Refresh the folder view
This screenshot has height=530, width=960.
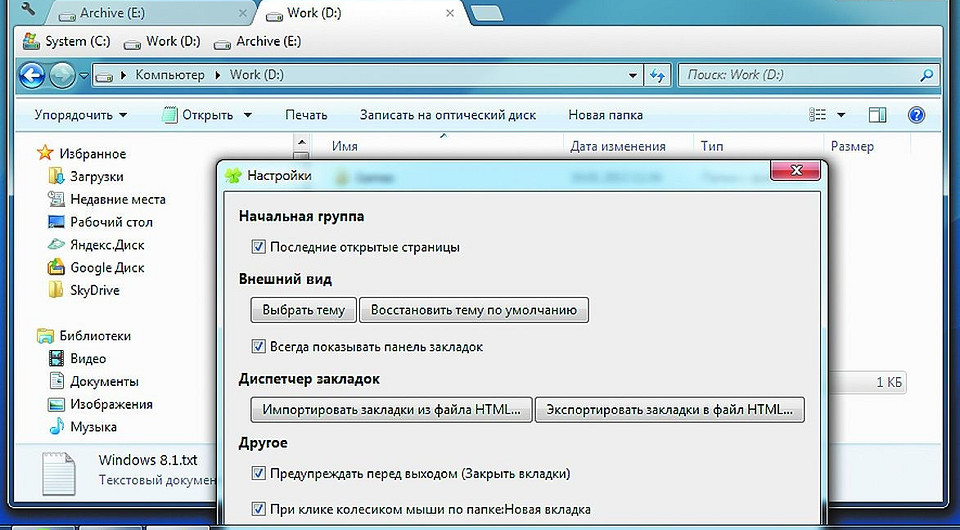pyautogui.click(x=658, y=75)
